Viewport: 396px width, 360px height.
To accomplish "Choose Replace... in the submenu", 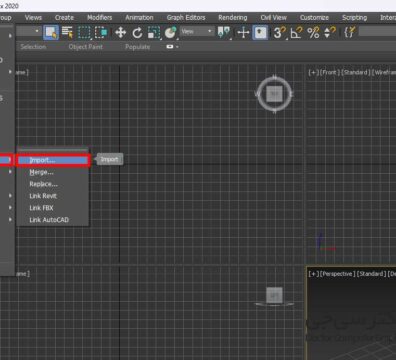I will pyautogui.click(x=53, y=184).
